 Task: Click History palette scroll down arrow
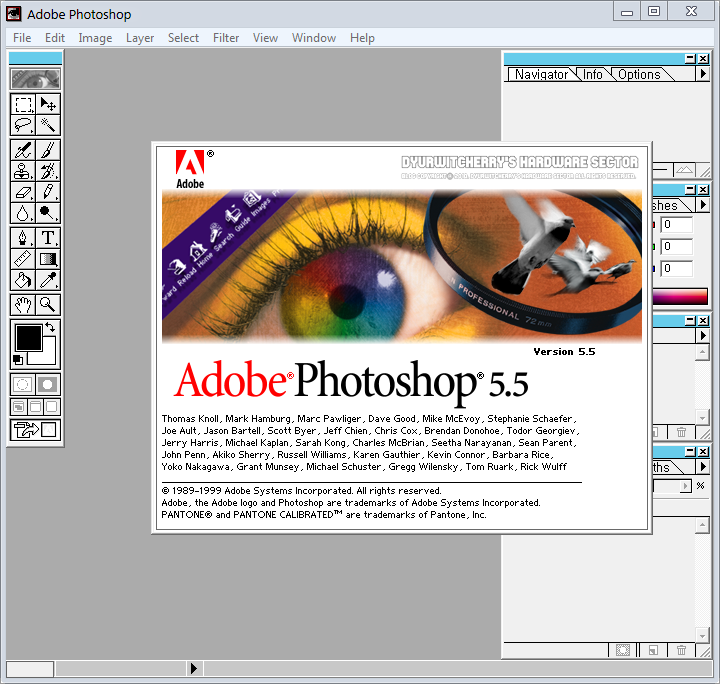click(702, 417)
